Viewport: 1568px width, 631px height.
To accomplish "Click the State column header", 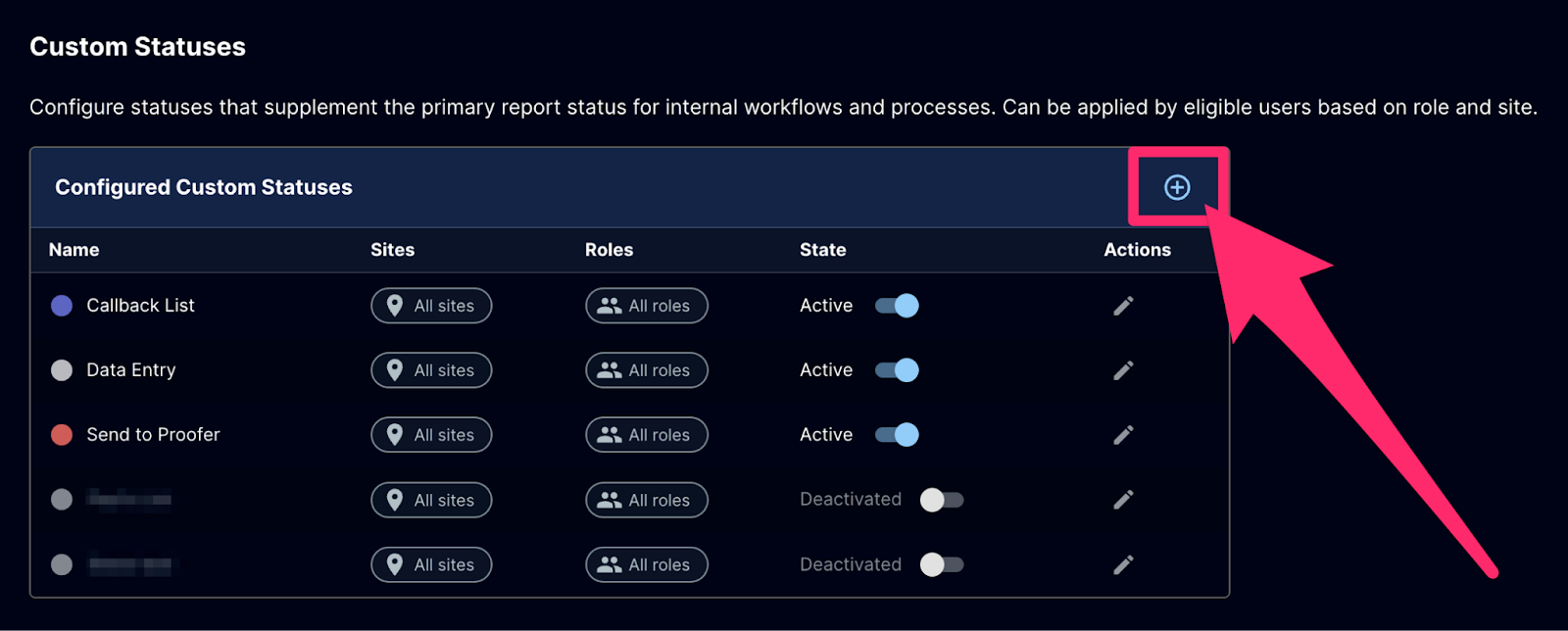I will (823, 250).
